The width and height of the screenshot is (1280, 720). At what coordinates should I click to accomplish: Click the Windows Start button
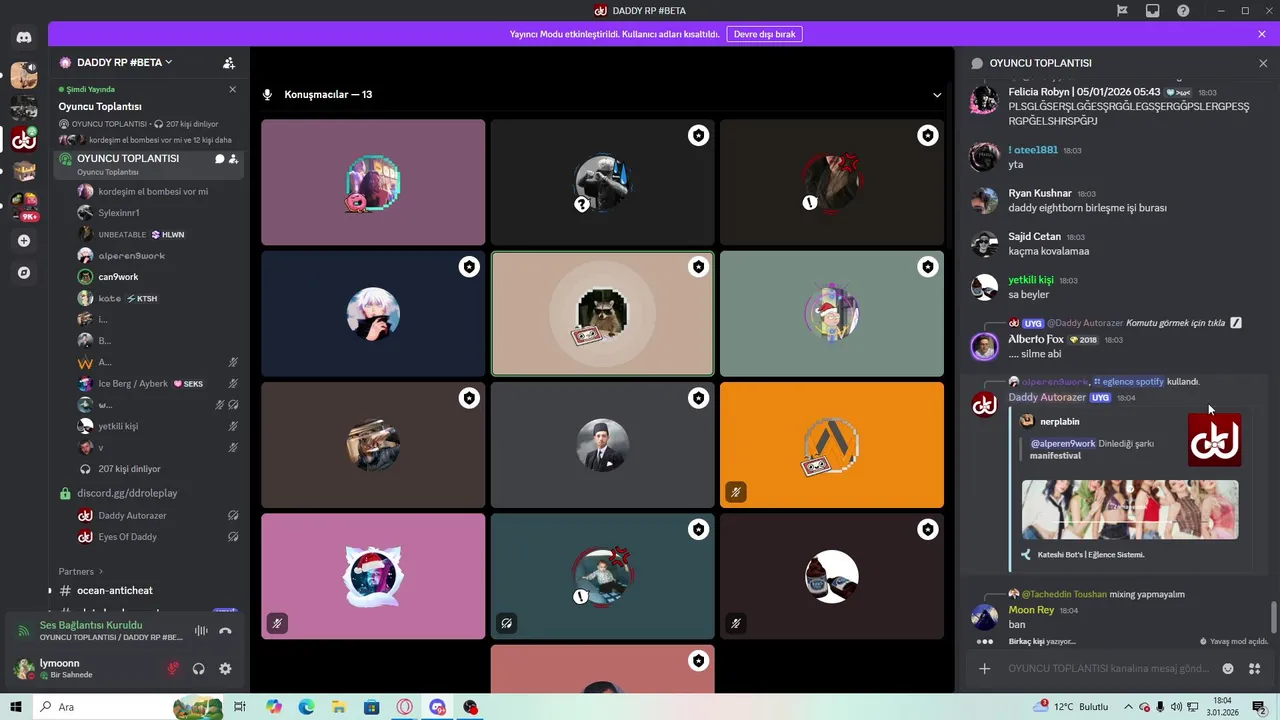16,707
